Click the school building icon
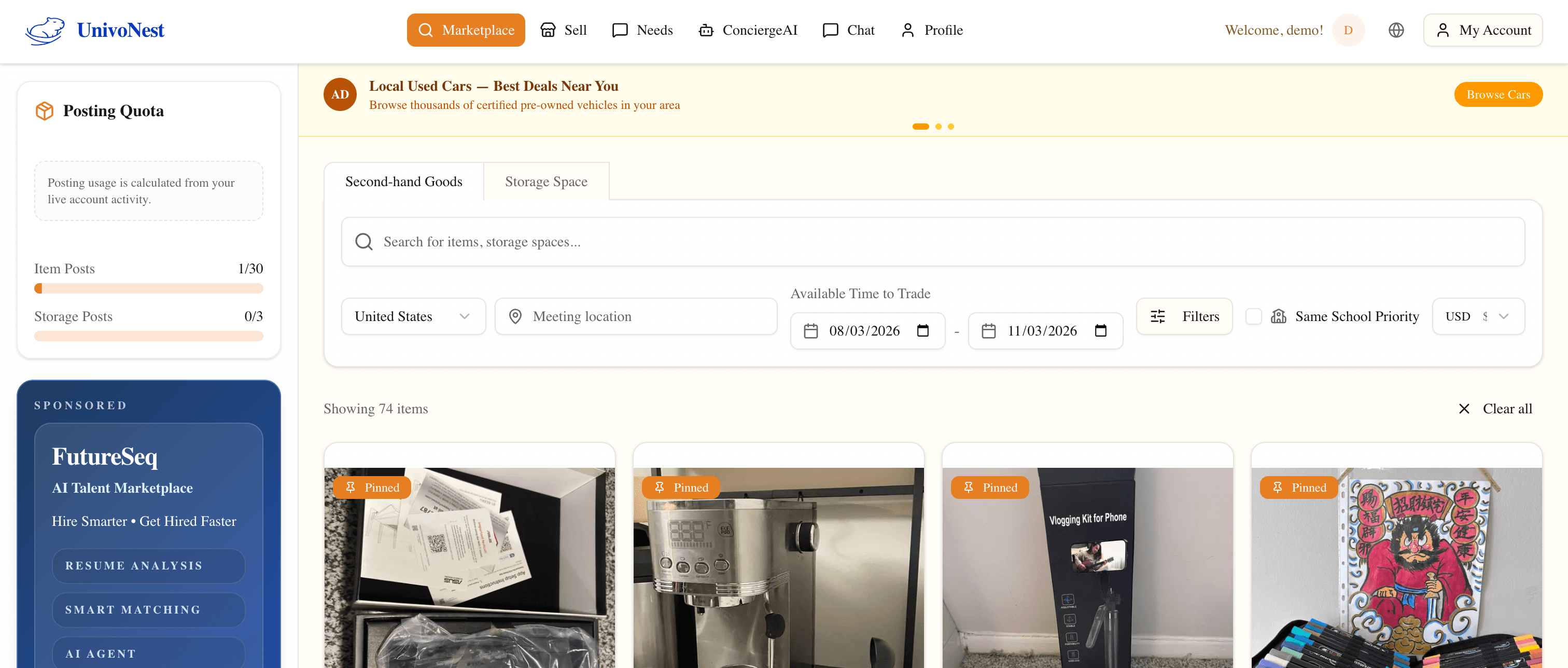1568x668 pixels. point(1278,316)
